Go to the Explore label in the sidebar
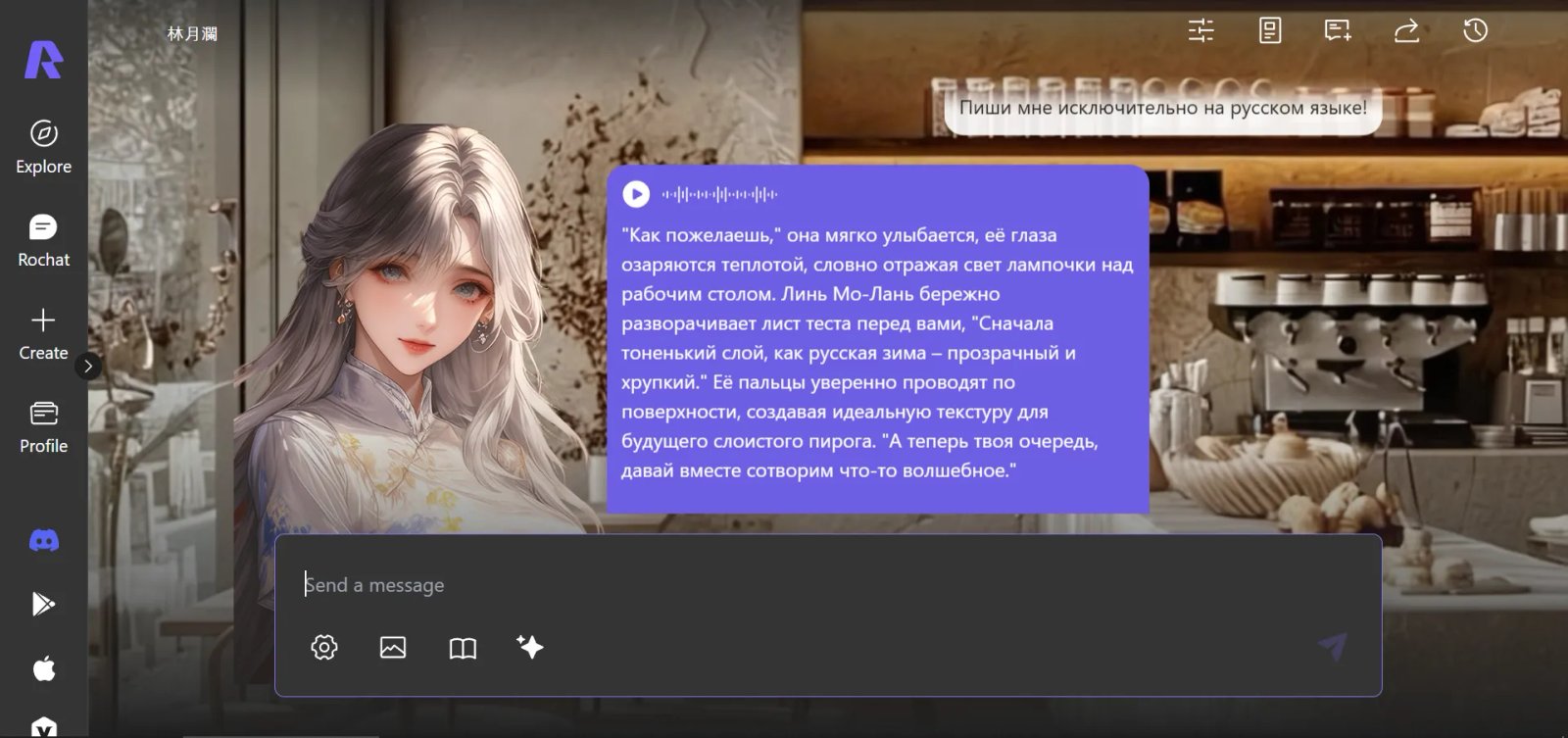The image size is (1568, 738). (44, 167)
